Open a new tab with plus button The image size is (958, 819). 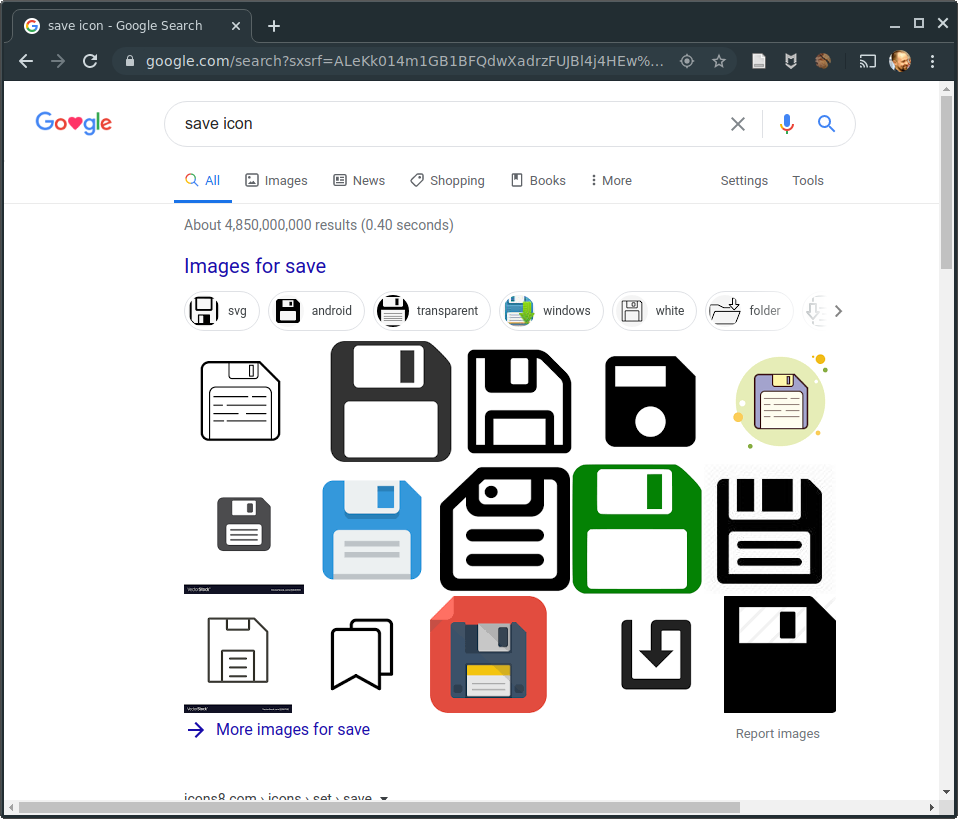[274, 26]
